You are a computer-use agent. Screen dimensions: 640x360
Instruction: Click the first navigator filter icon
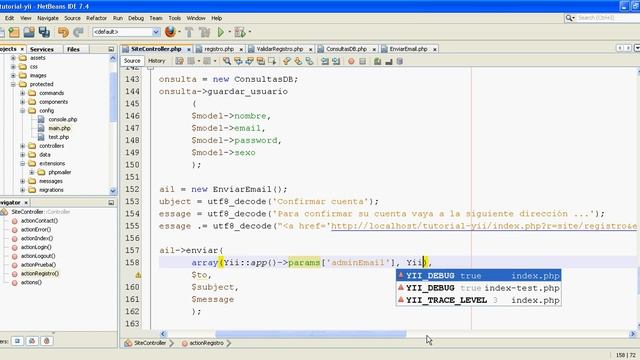click(17, 341)
